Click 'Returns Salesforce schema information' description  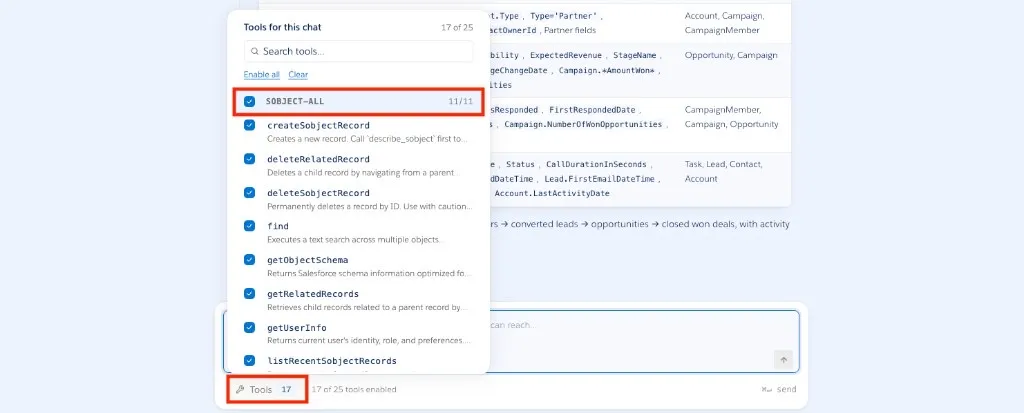pos(369,274)
